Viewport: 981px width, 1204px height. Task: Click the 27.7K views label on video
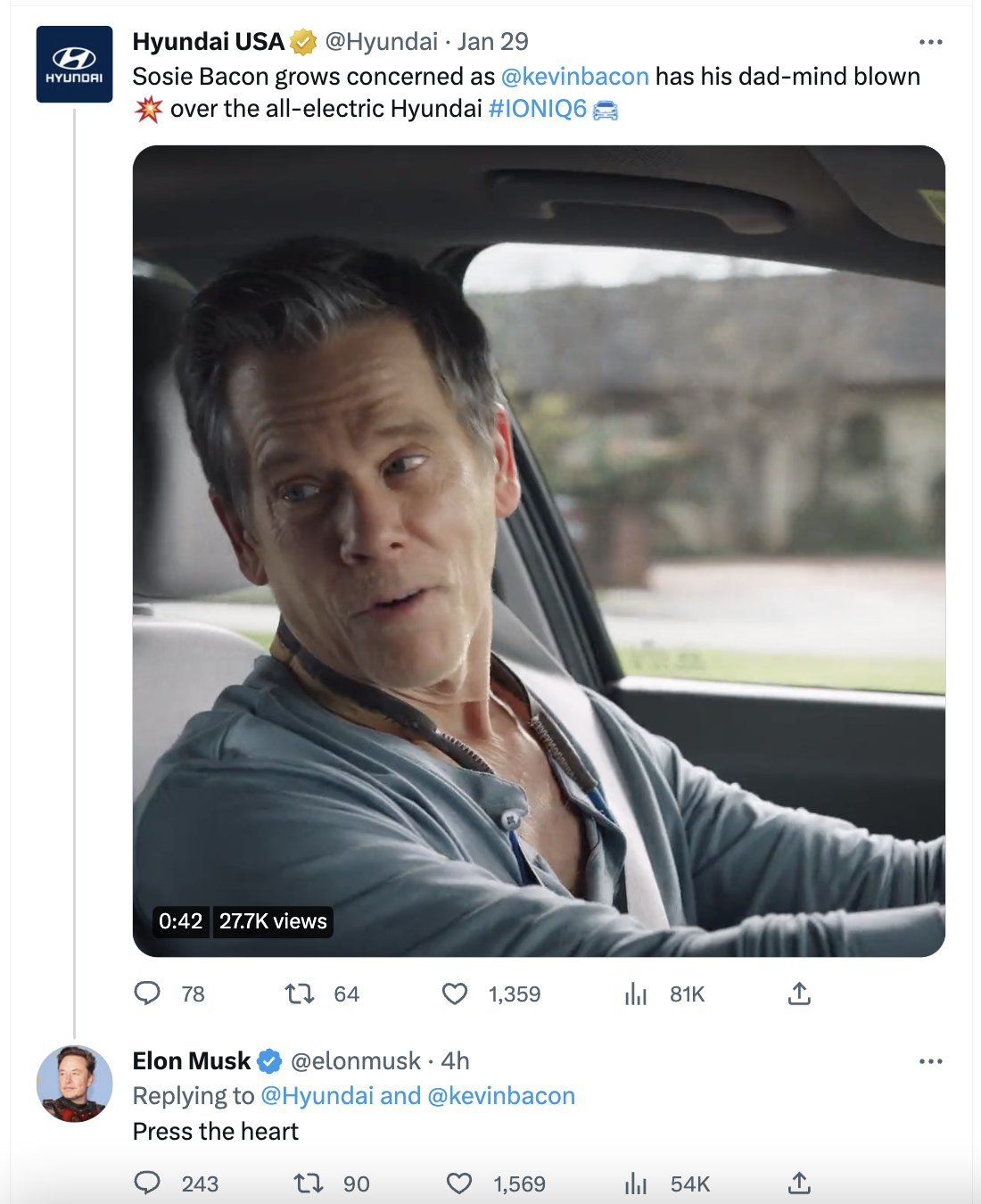[272, 922]
